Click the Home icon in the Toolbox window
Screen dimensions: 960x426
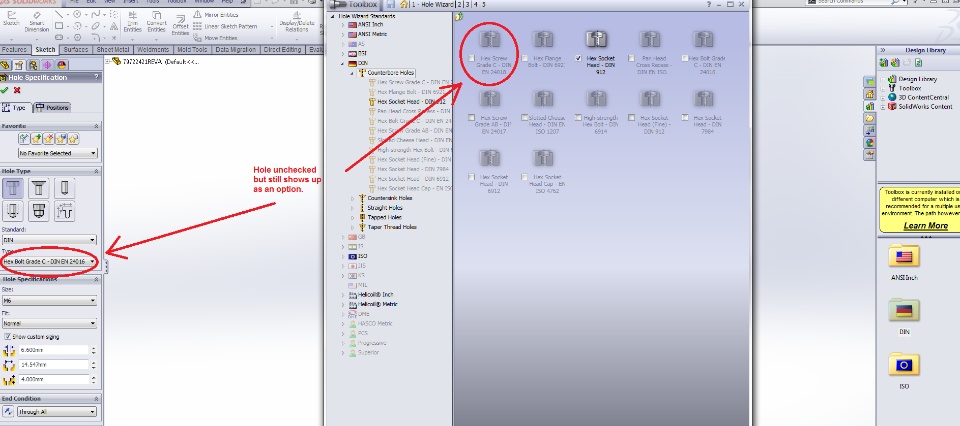[405, 4]
